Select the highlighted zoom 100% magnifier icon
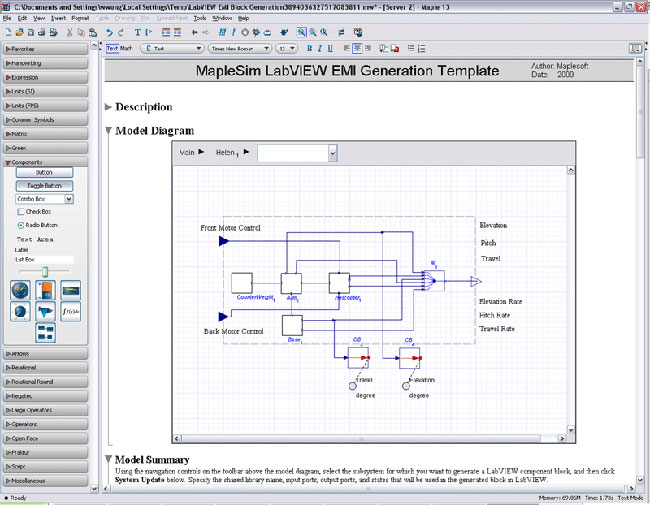 pyautogui.click(x=301, y=32)
